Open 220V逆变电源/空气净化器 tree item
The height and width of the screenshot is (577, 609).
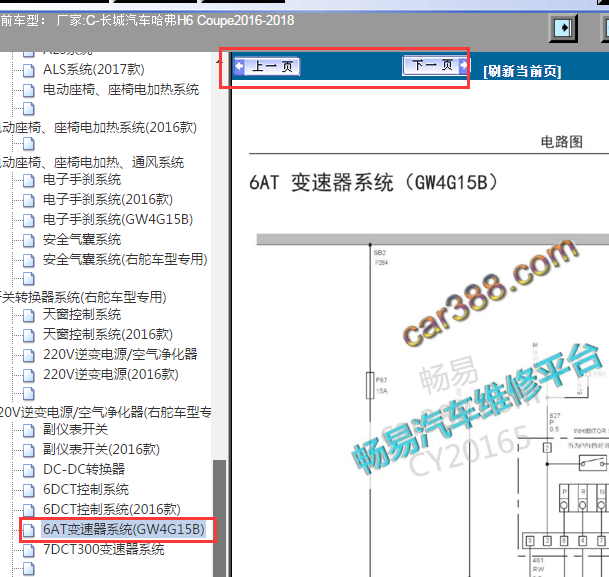coord(120,355)
